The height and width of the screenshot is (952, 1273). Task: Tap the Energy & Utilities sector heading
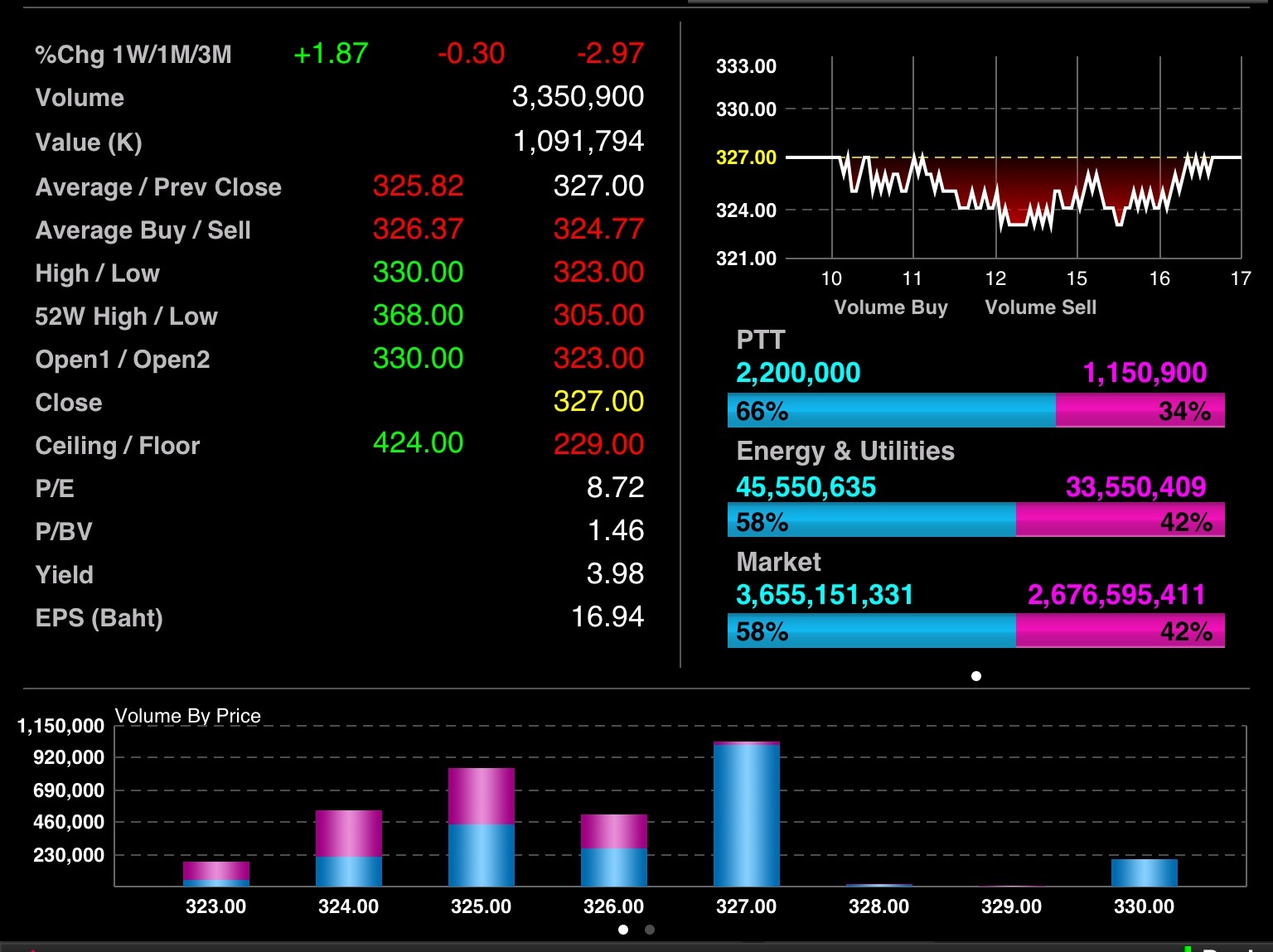(845, 451)
